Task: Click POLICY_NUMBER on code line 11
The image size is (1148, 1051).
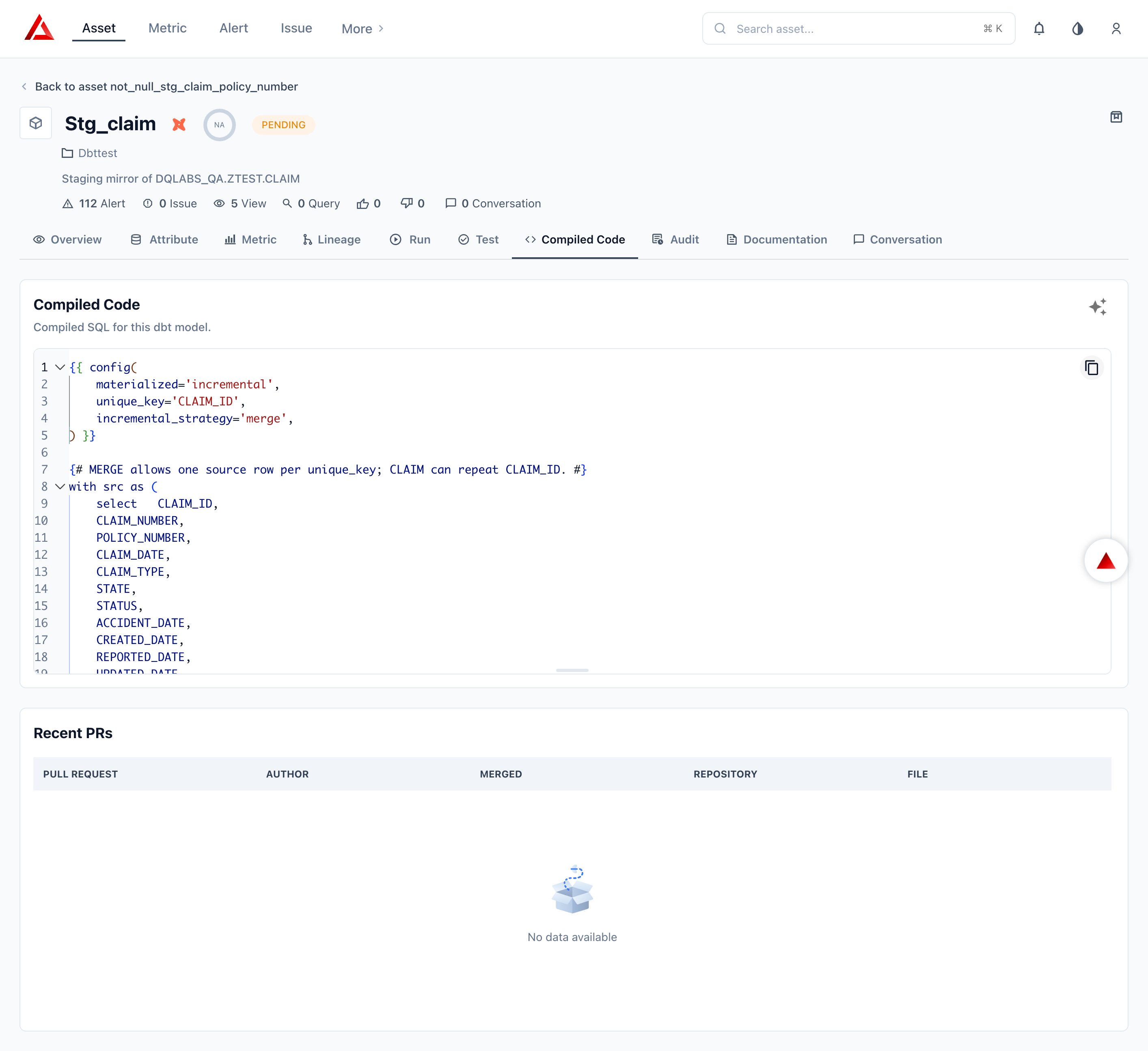Action: click(140, 538)
